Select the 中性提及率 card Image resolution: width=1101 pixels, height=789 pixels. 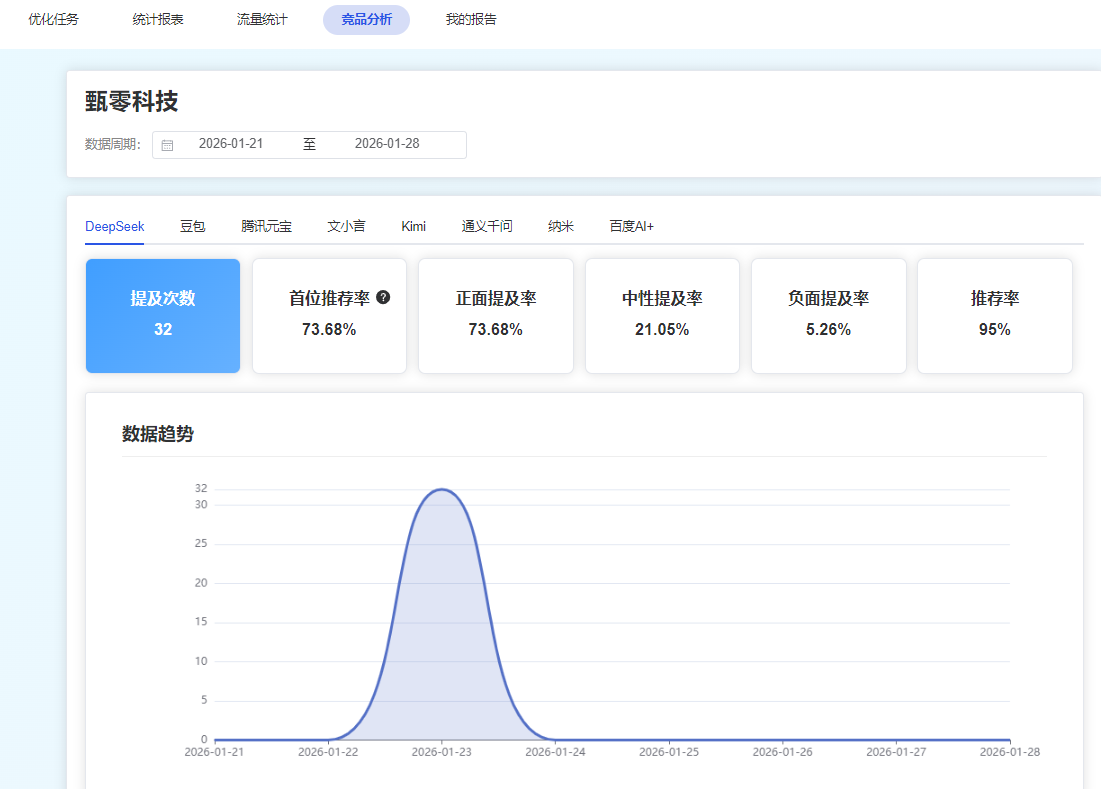pos(662,316)
